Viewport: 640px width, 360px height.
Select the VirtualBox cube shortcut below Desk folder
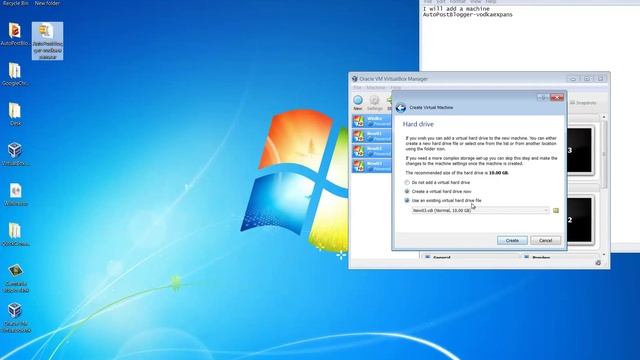(x=15, y=154)
